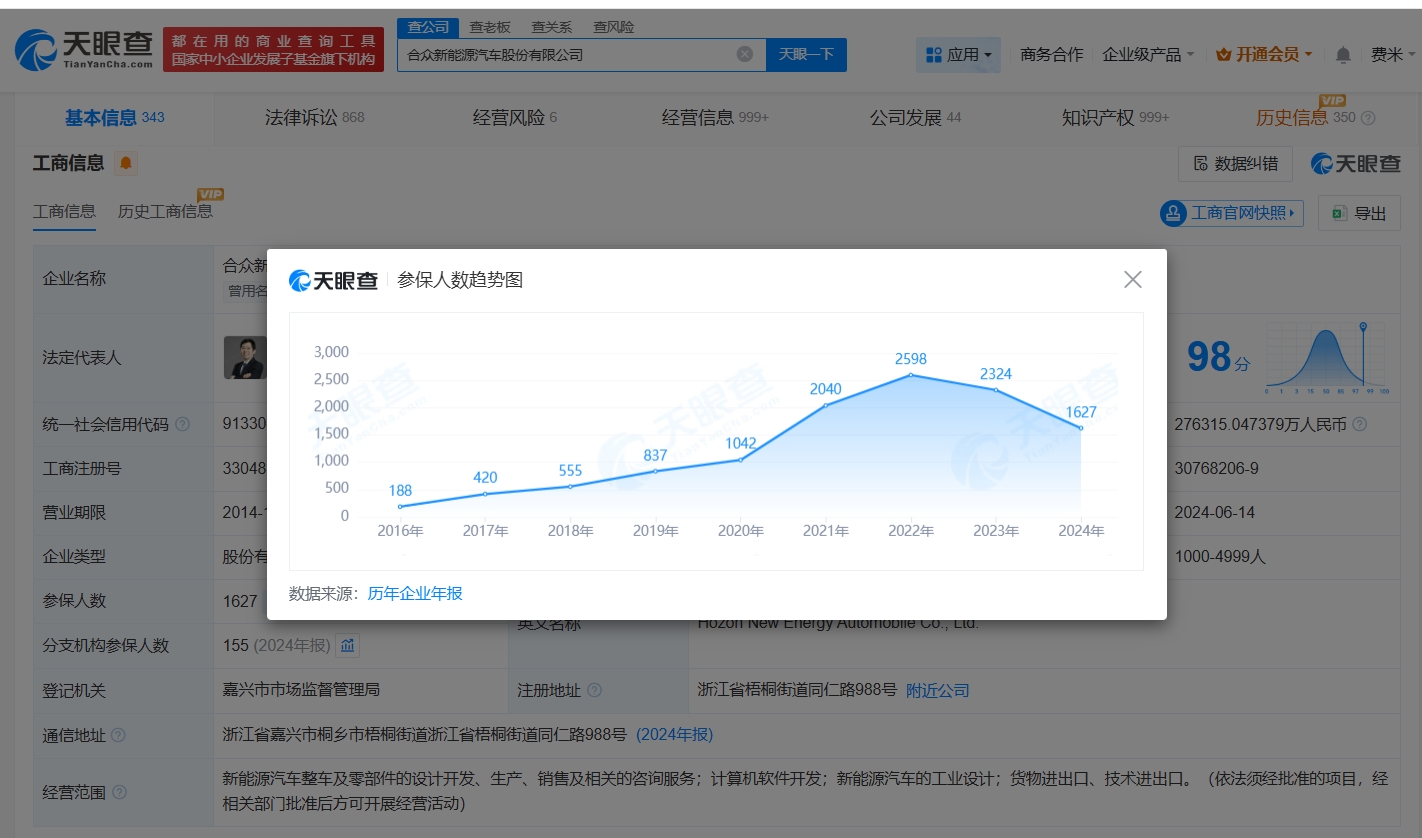Click help icon beside 注册地址
This screenshot has width=1422, height=838.
pos(594,690)
